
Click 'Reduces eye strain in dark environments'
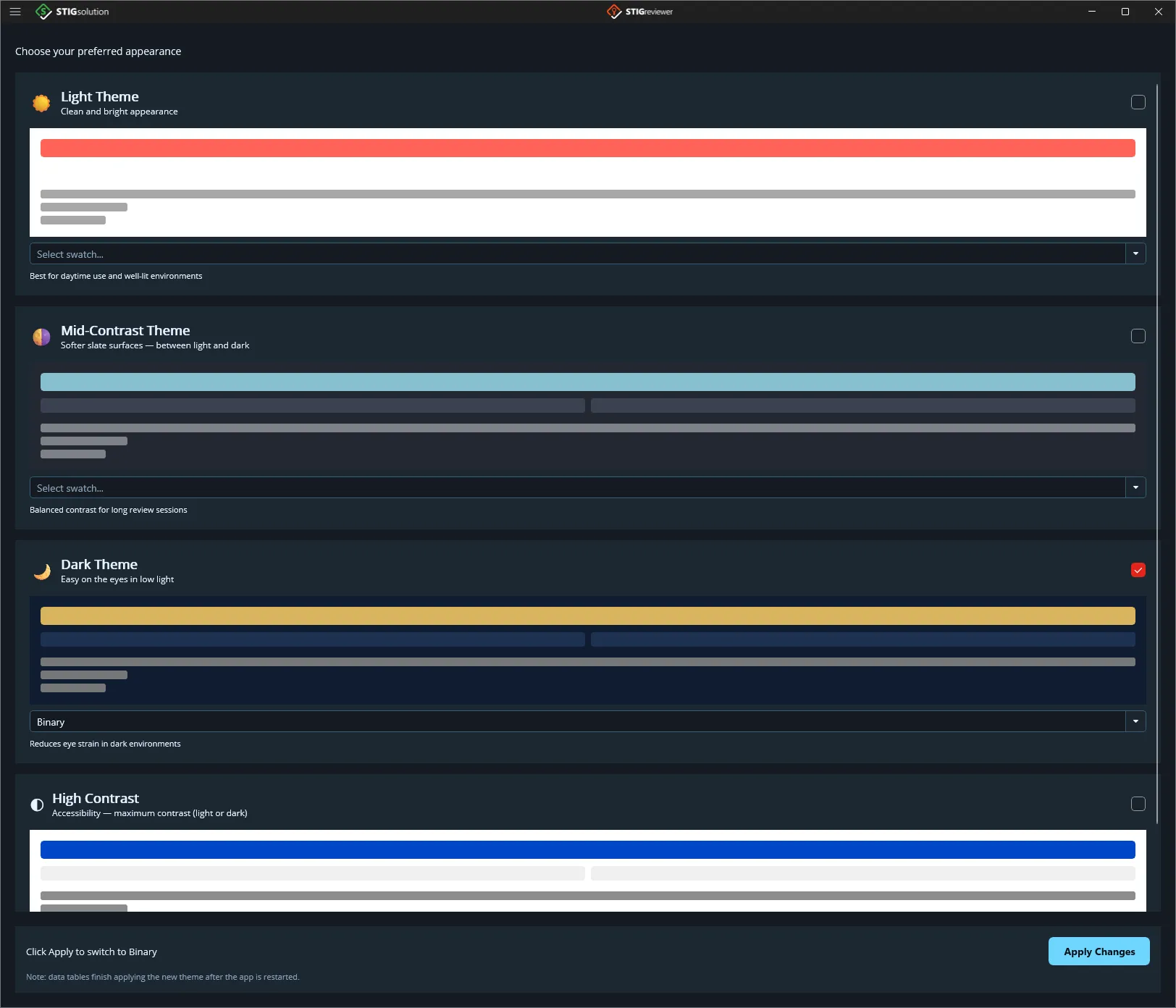click(x=105, y=744)
